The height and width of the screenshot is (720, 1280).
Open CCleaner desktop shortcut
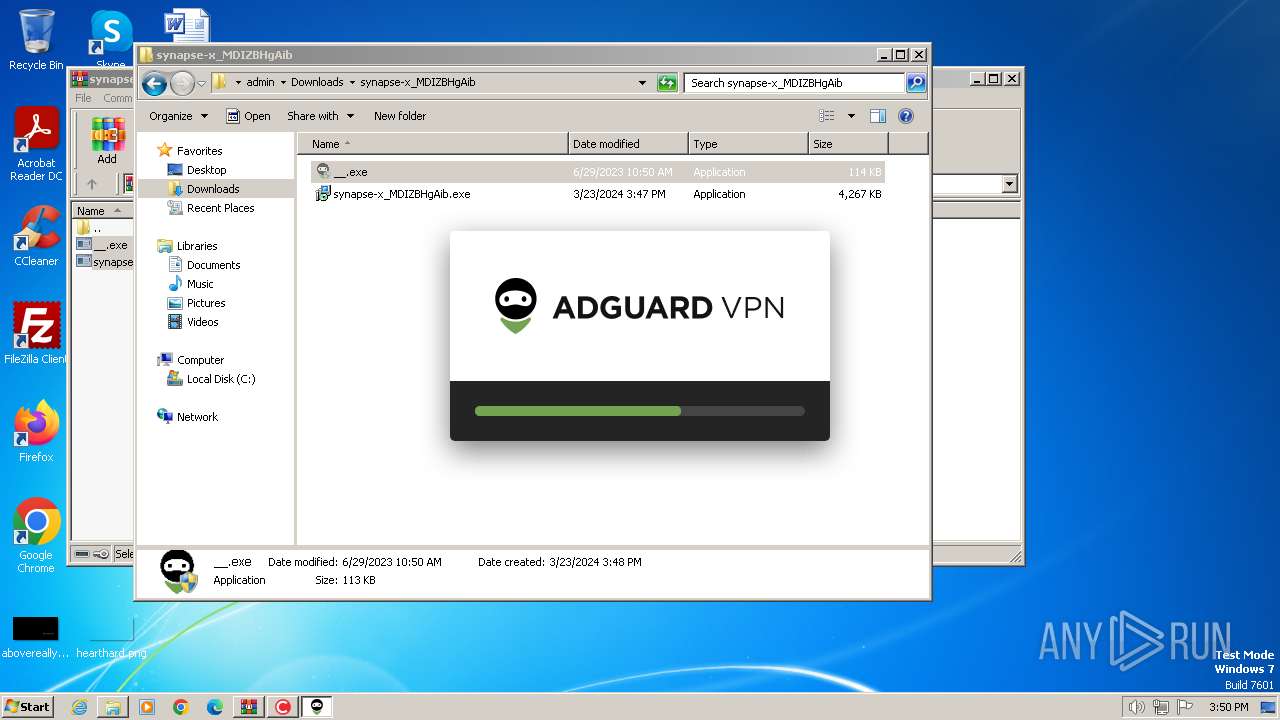(x=36, y=236)
